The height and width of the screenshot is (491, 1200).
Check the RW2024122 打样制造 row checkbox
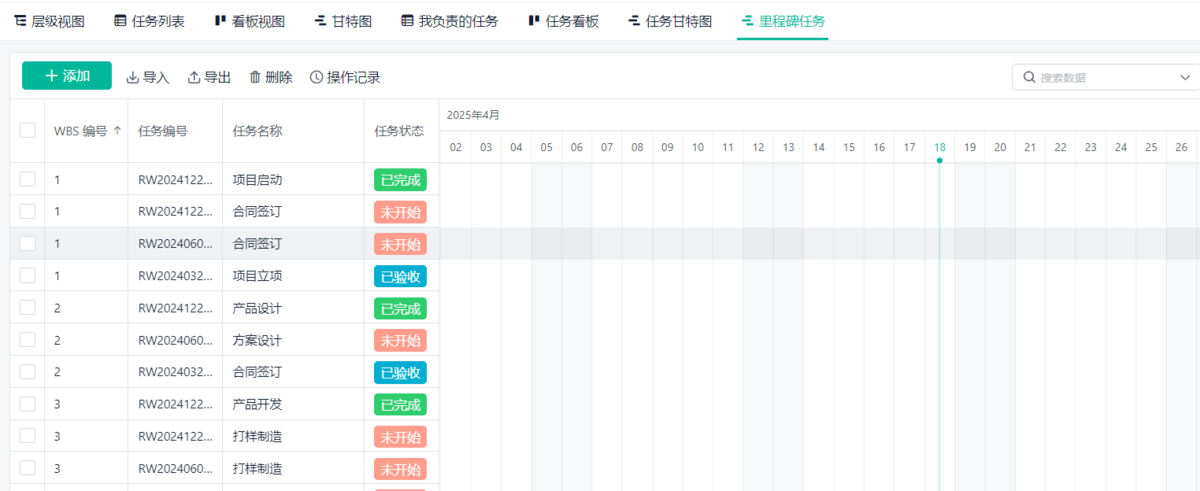[27, 436]
